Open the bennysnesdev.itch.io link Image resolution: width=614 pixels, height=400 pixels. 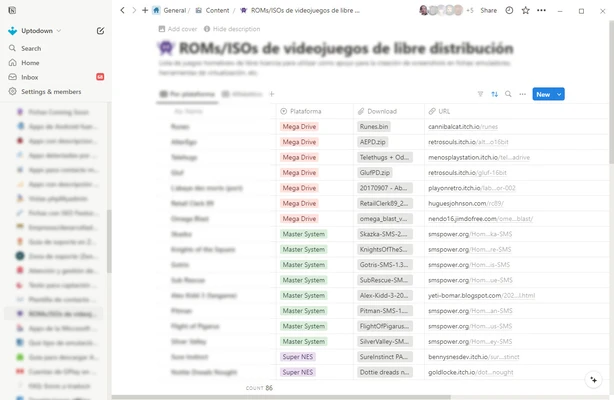(x=474, y=357)
